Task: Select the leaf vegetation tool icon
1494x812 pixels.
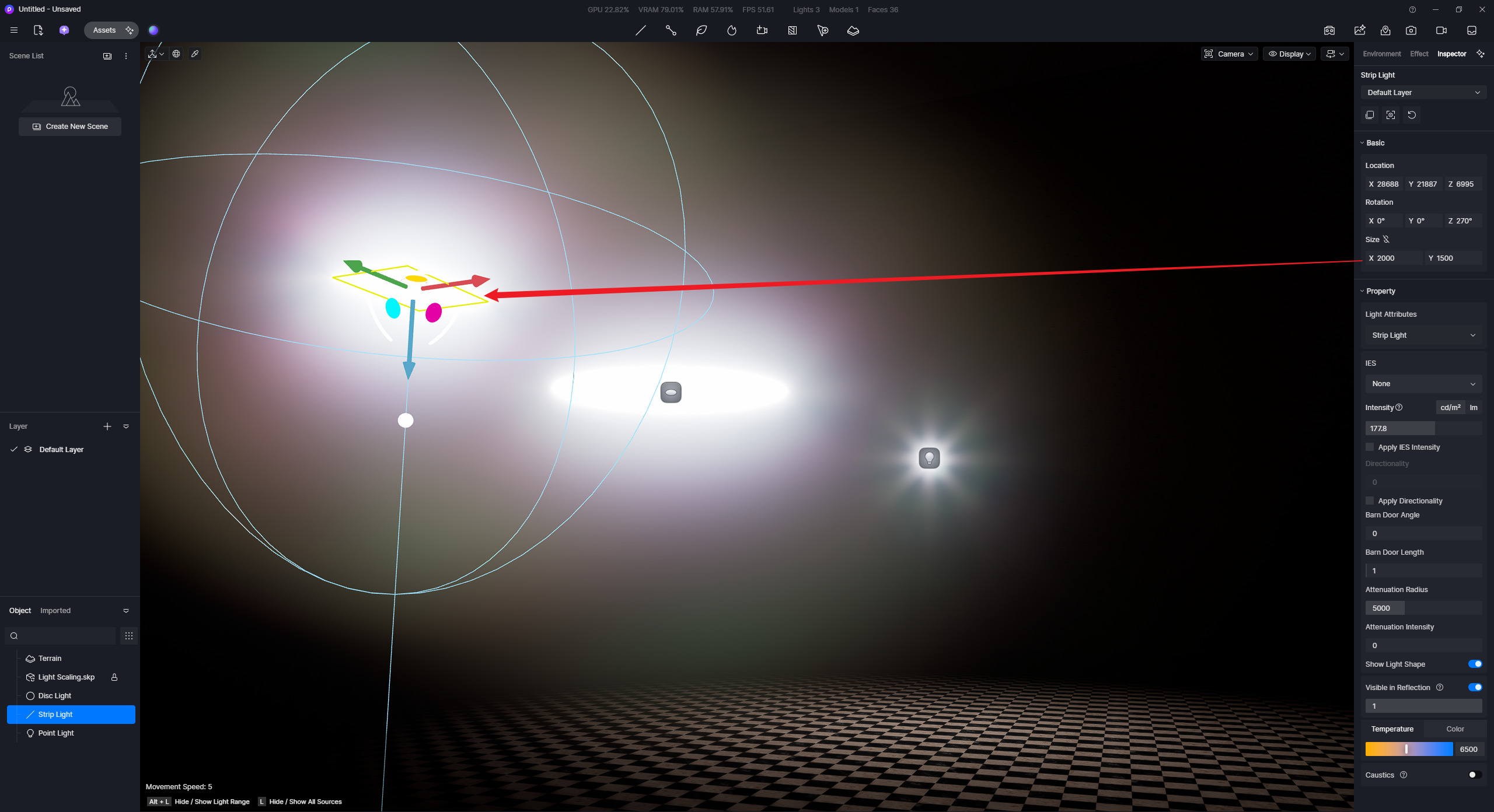Action: click(701, 30)
